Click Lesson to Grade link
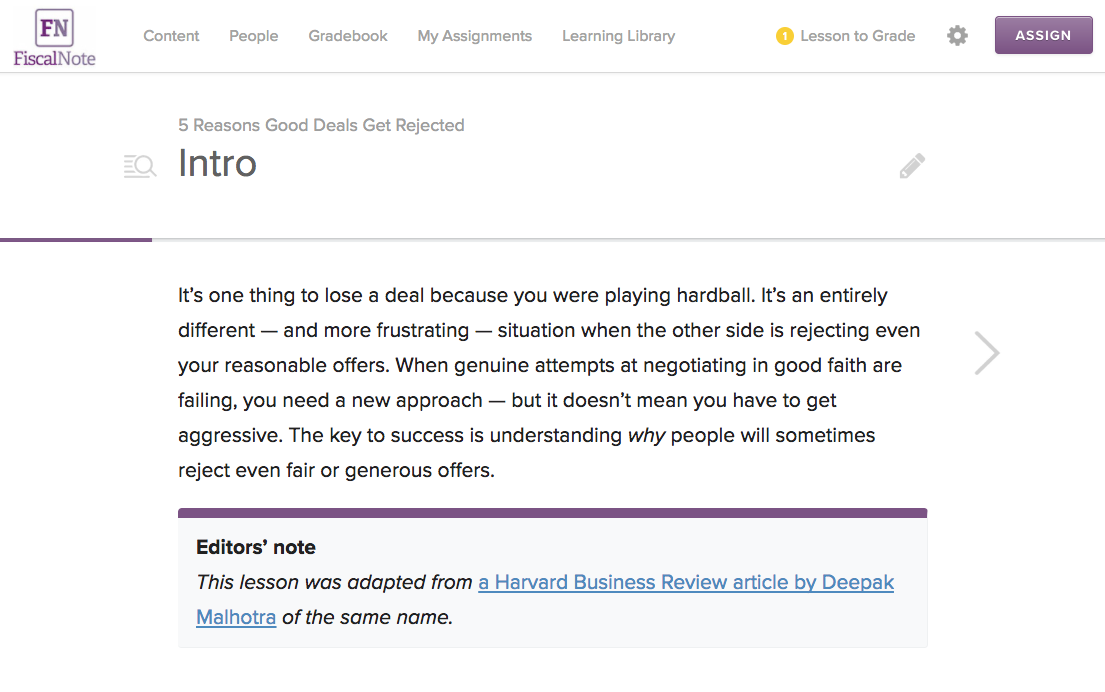Viewport: 1105px width, 692px height. tap(858, 36)
